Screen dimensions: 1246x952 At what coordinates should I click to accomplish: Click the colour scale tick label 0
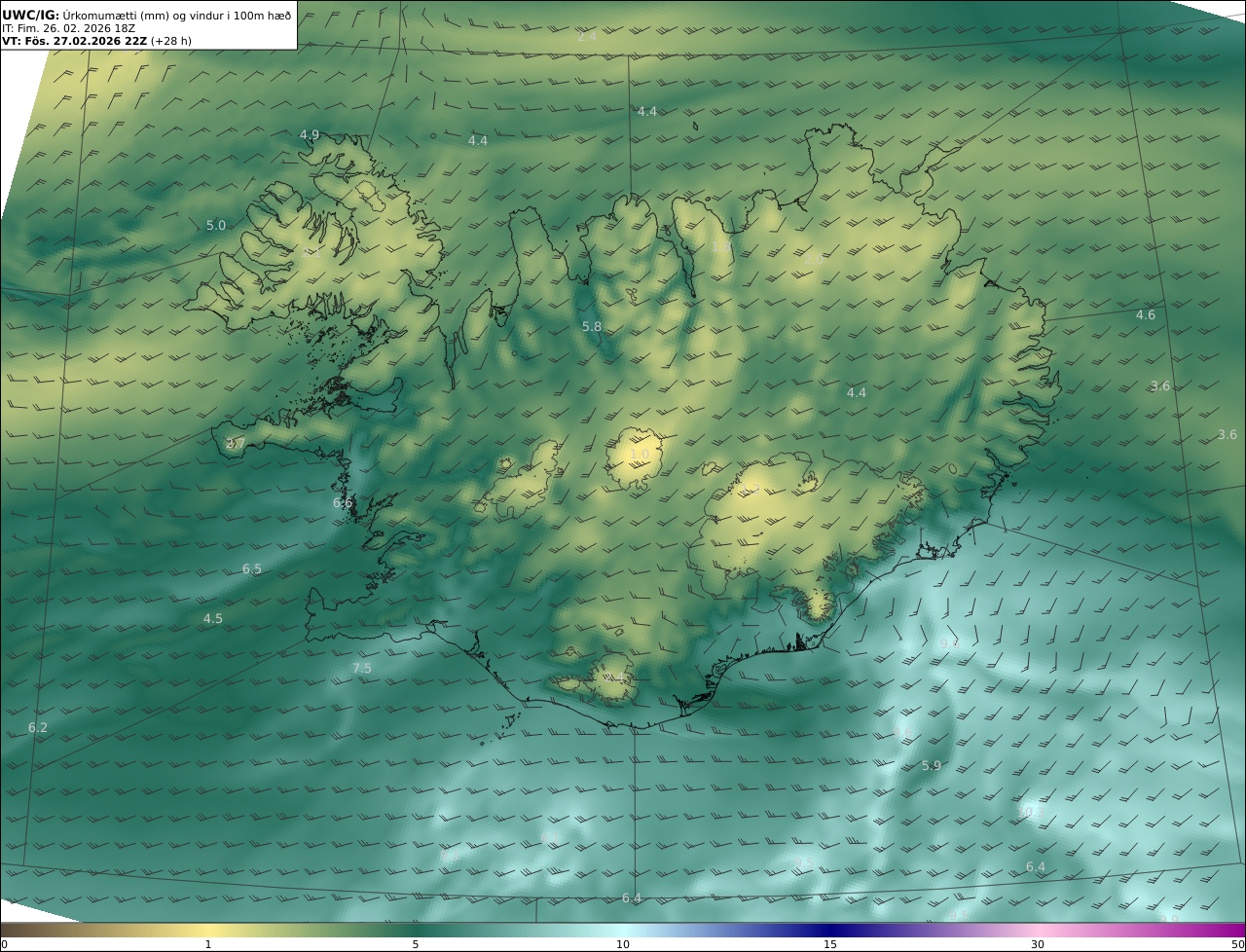[x=4, y=945]
